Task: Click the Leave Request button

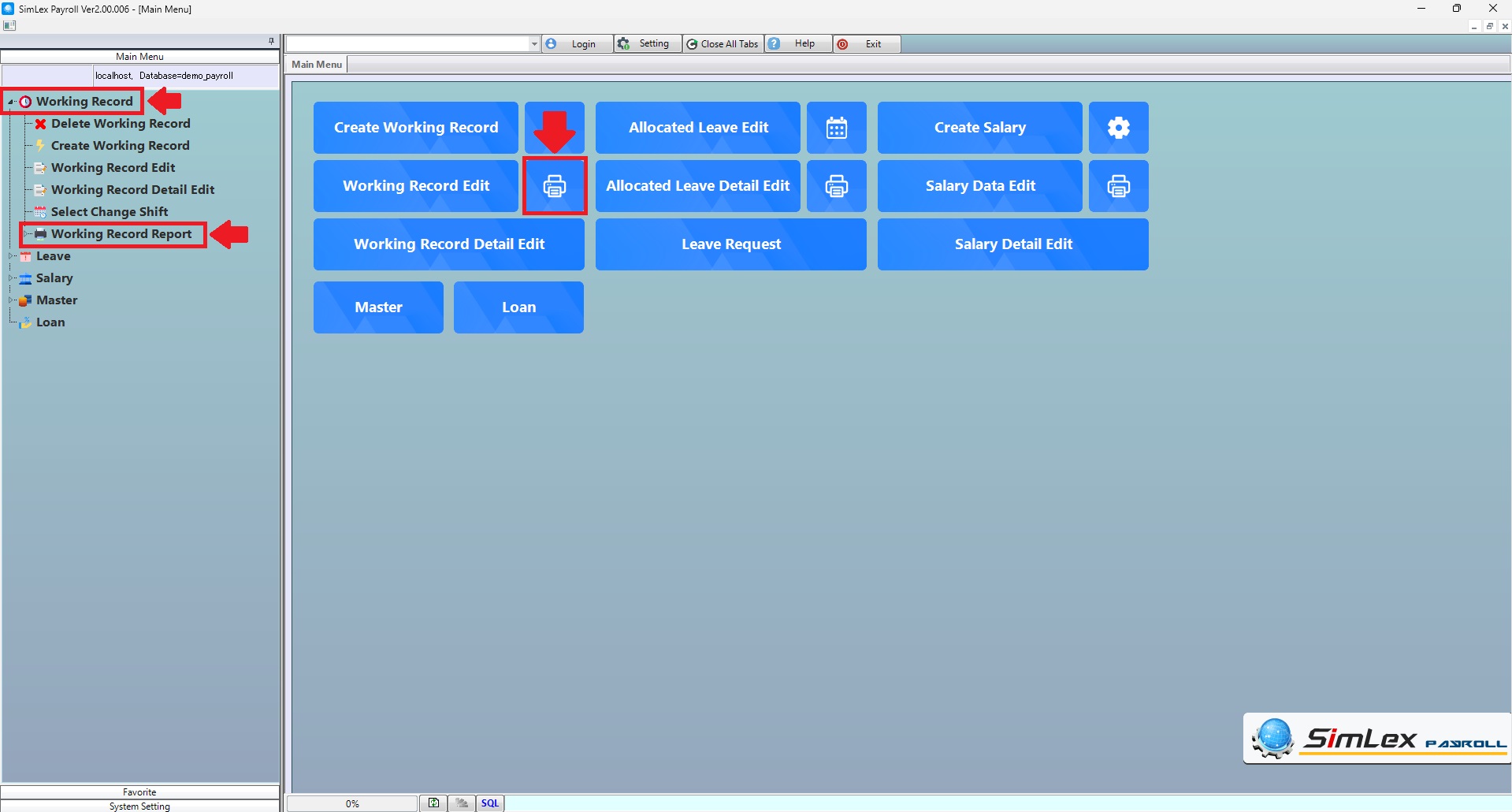Action: click(x=730, y=244)
